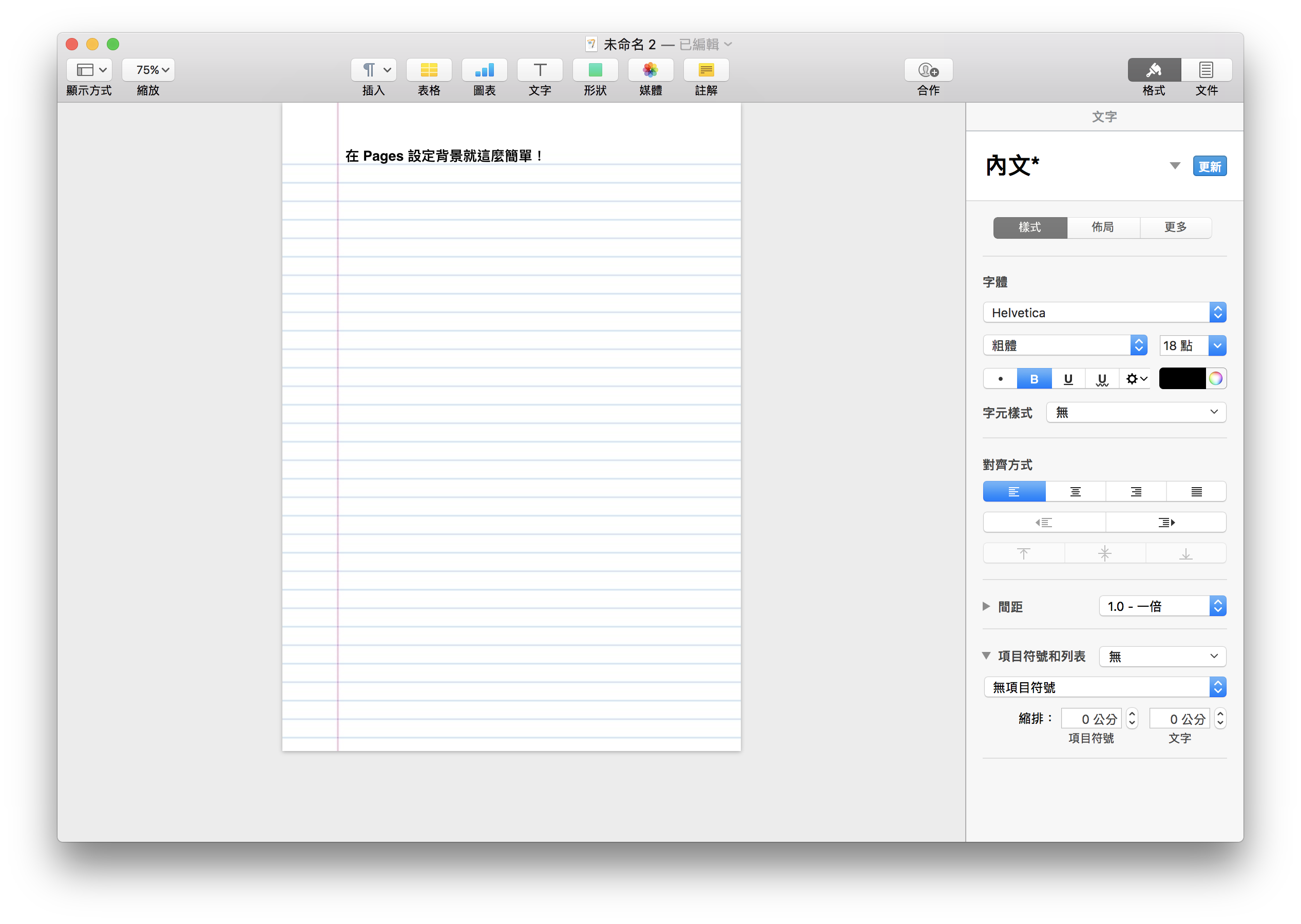Center align text
The height and width of the screenshot is (924, 1301).
(1076, 492)
